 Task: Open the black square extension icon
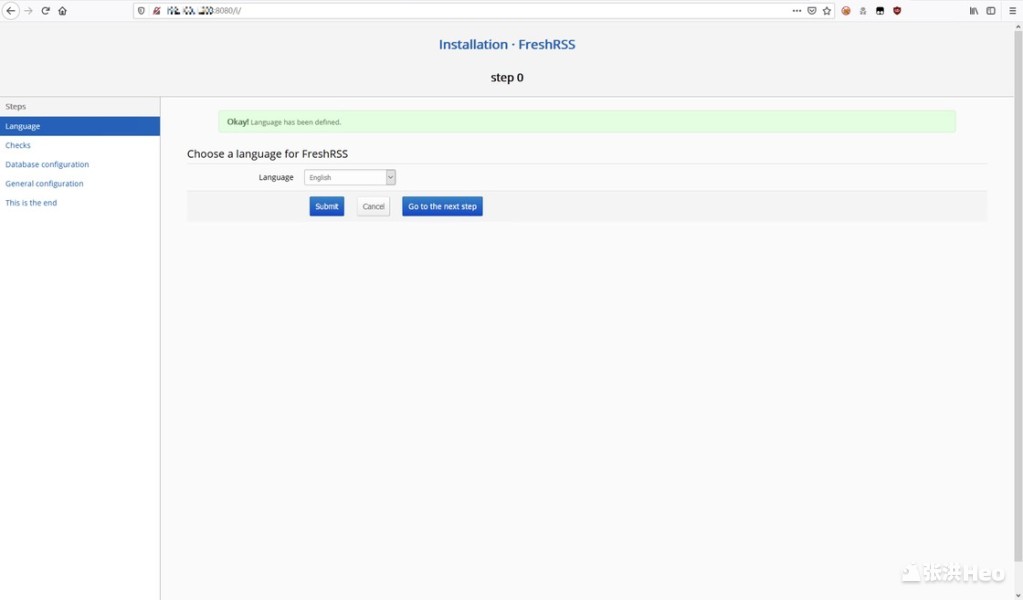[x=879, y=10]
